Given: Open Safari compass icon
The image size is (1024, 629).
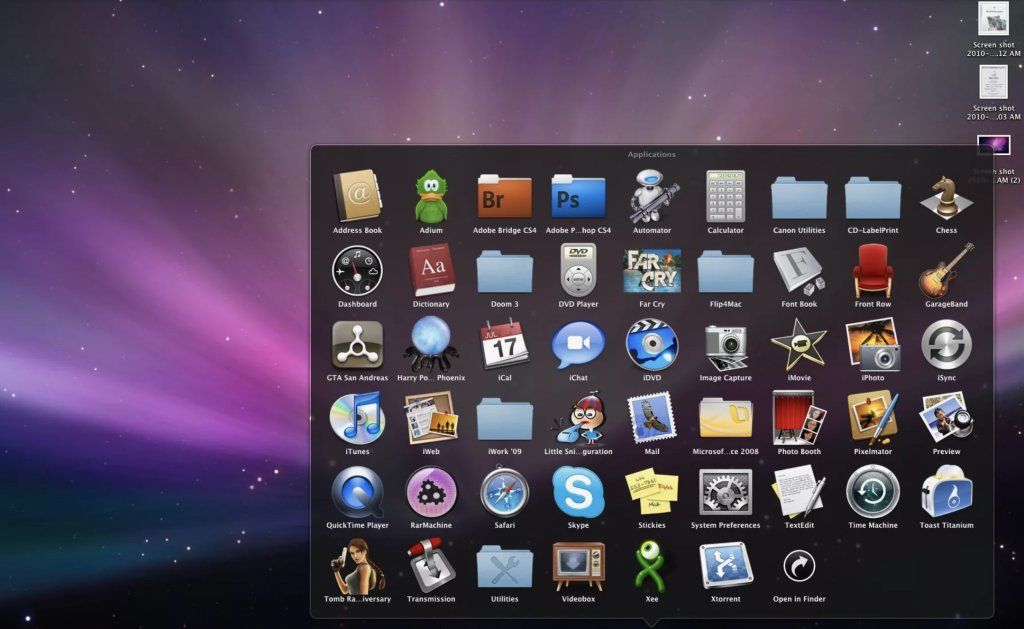Looking at the screenshot, I should pos(505,492).
